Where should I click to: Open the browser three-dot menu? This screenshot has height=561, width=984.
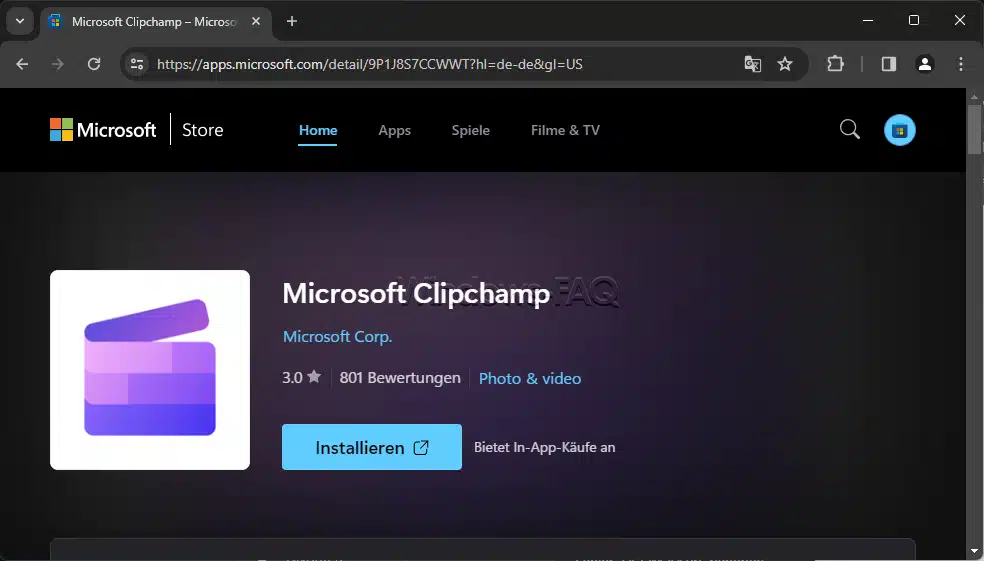click(x=961, y=64)
